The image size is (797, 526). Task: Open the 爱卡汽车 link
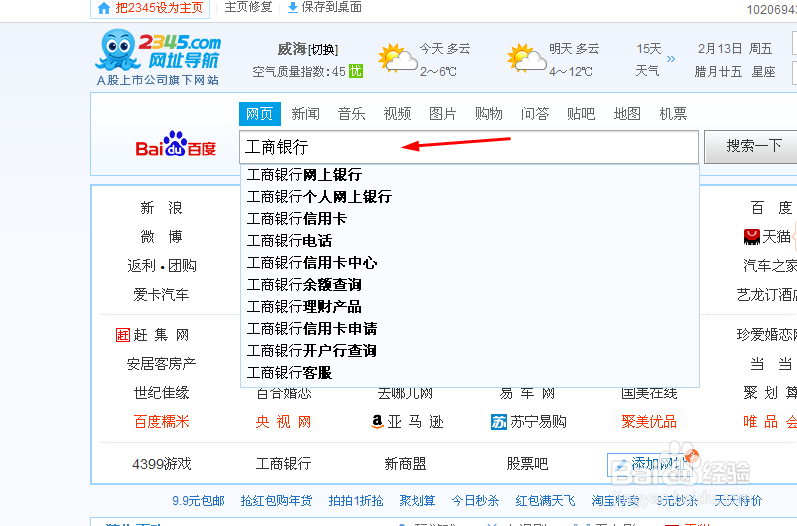pos(161,294)
